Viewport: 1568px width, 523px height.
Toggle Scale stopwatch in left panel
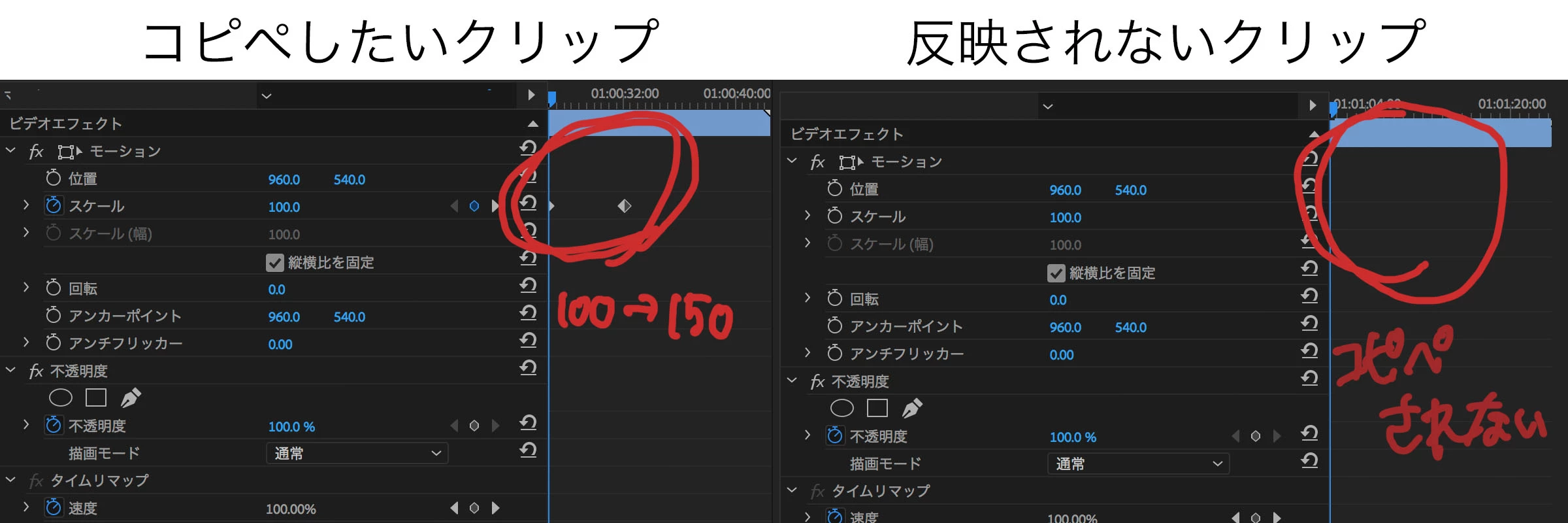pyautogui.click(x=54, y=205)
